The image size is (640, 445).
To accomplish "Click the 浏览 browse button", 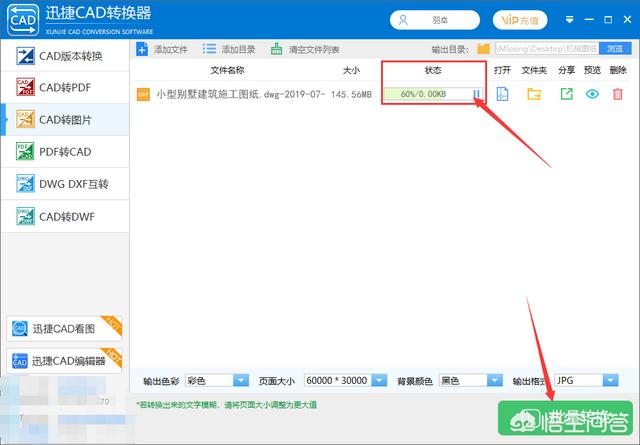I will pos(614,48).
